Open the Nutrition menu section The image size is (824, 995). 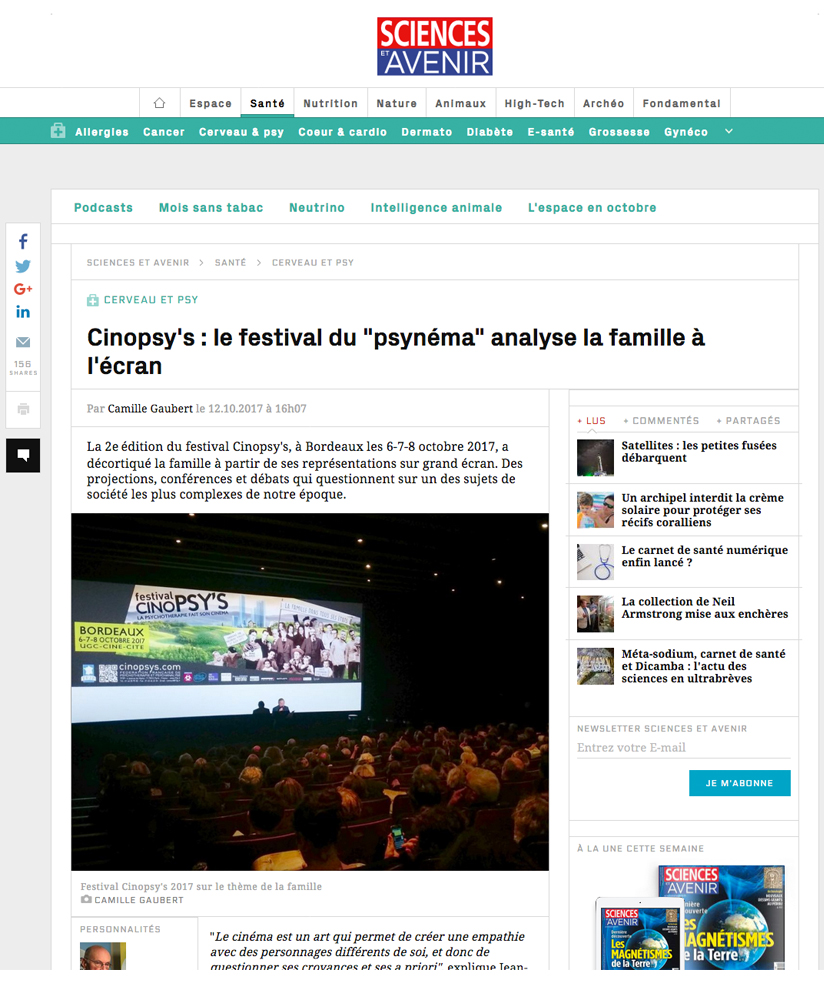[330, 103]
